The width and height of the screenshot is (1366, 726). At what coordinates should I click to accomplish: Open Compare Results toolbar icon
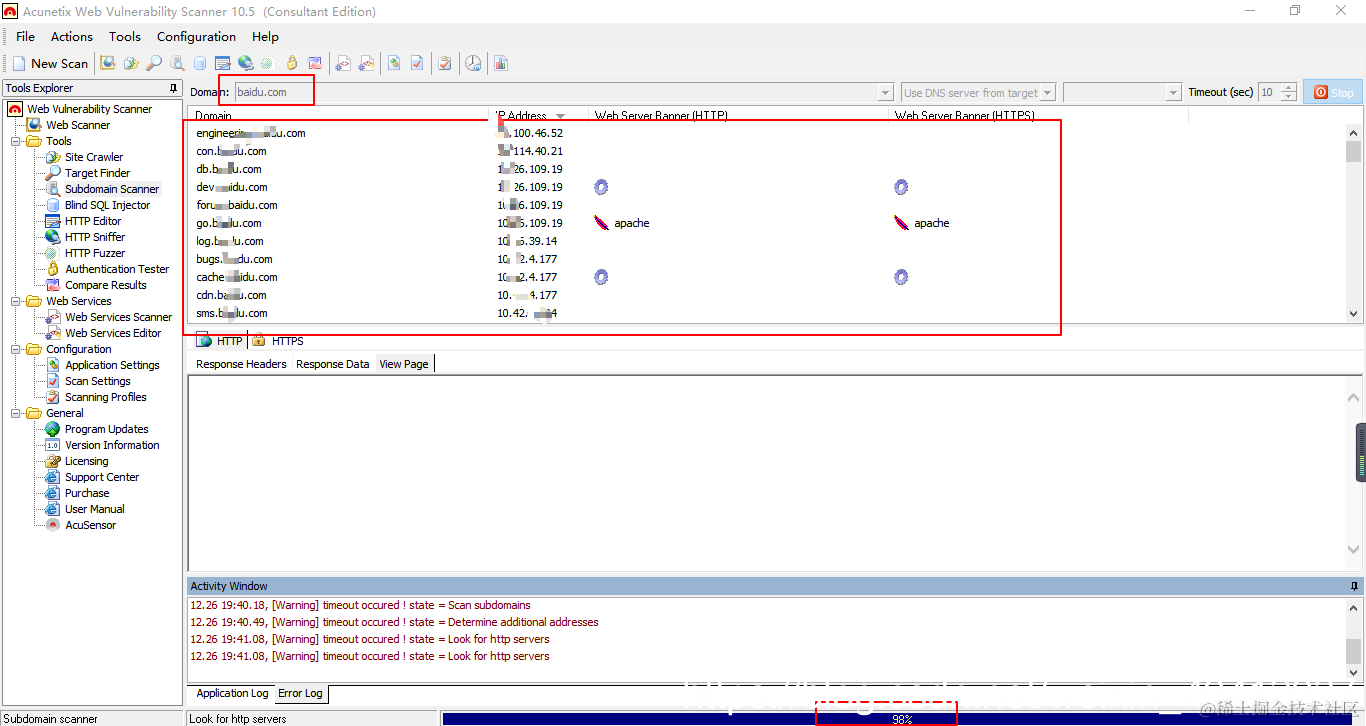pyautogui.click(x=315, y=63)
